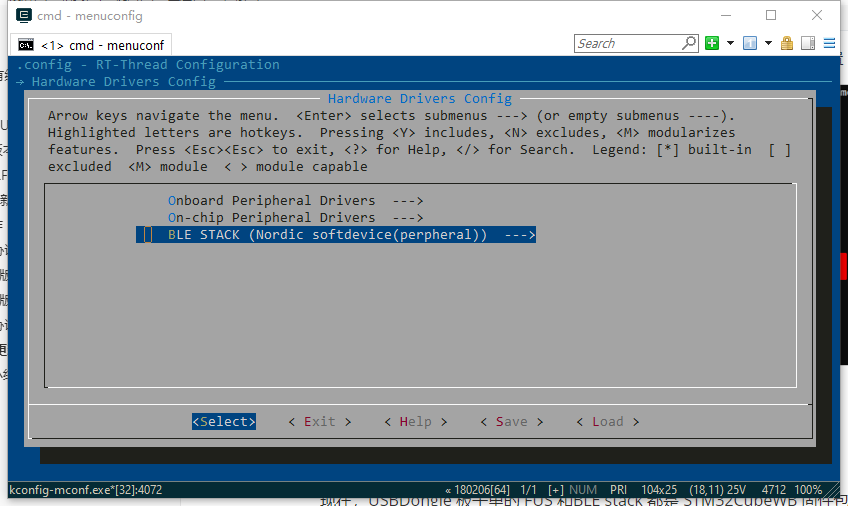Image resolution: width=848 pixels, height=506 pixels.
Task: Click the active console switcher icon
Action: pos(750,43)
